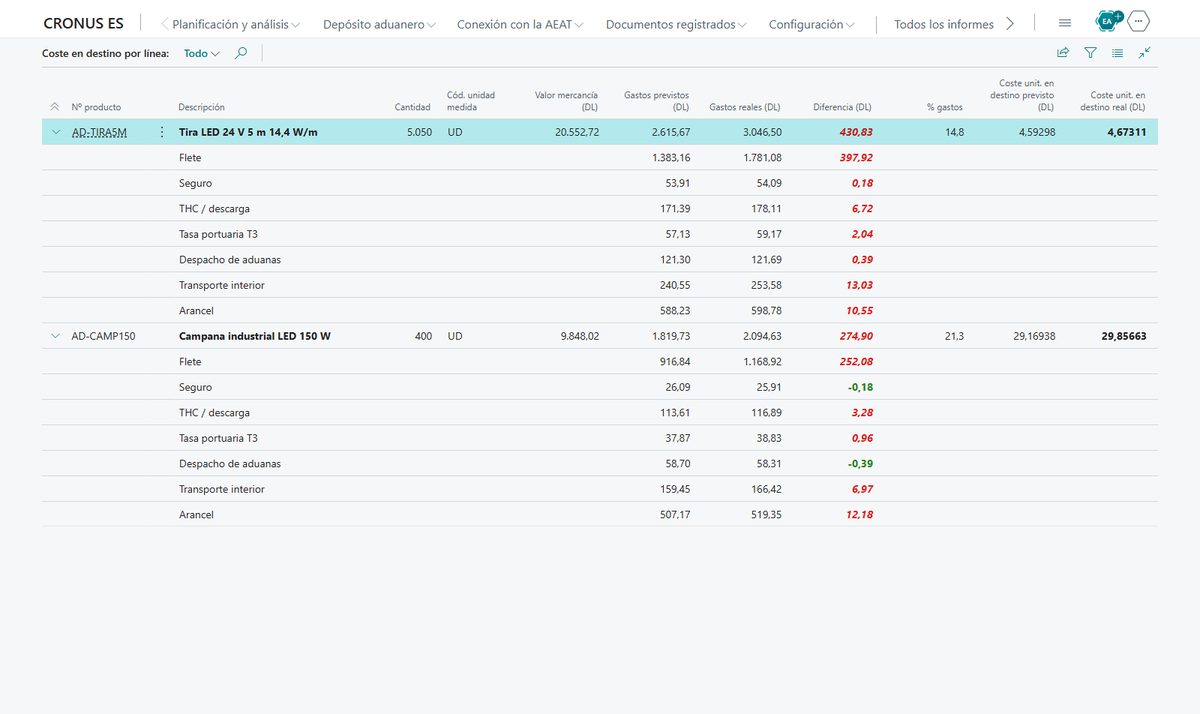Sort by the Cantidad column header
This screenshot has width=1200, height=714.
(412, 107)
